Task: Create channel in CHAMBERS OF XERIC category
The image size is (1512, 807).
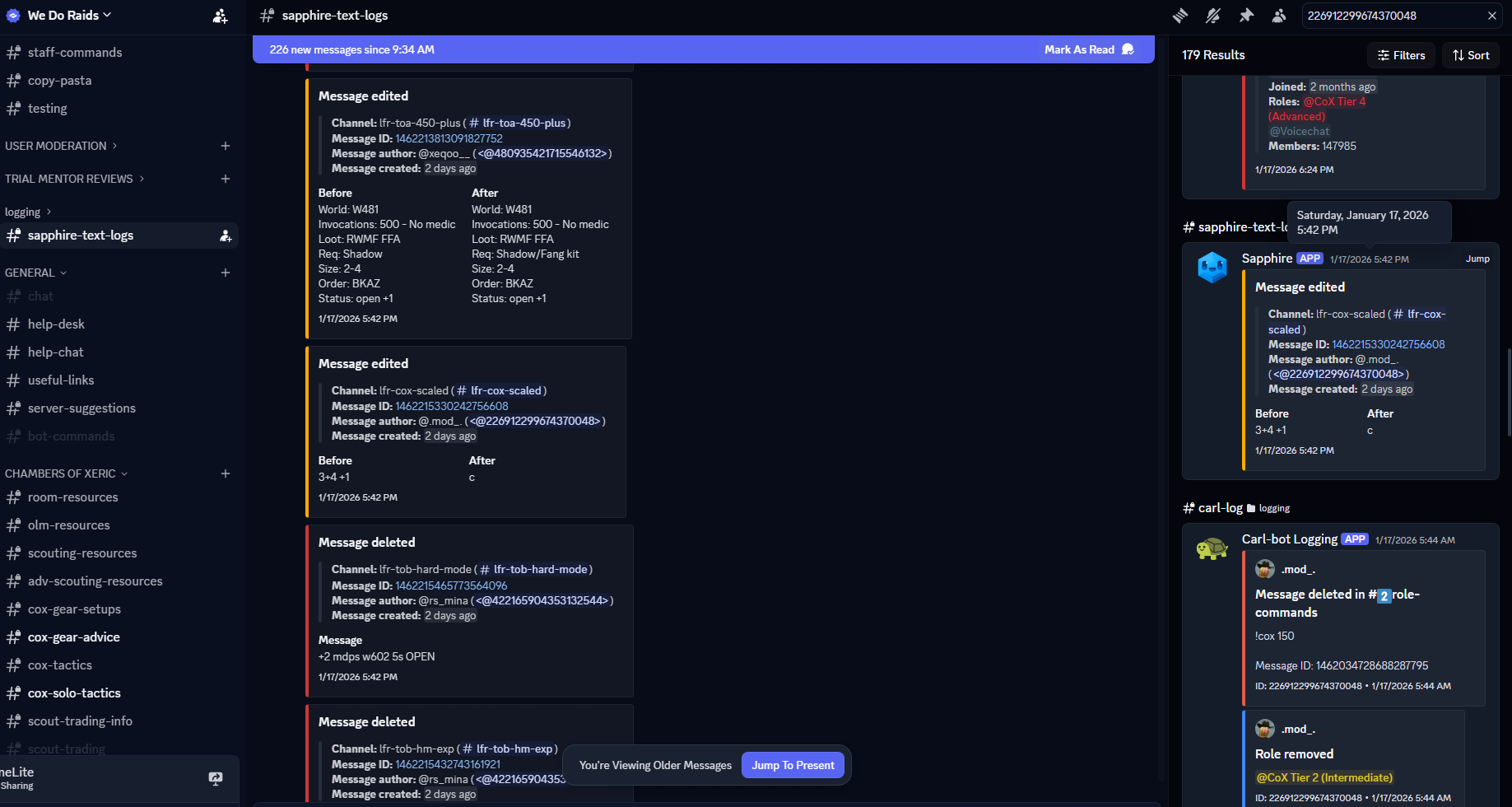Action: pos(226,473)
